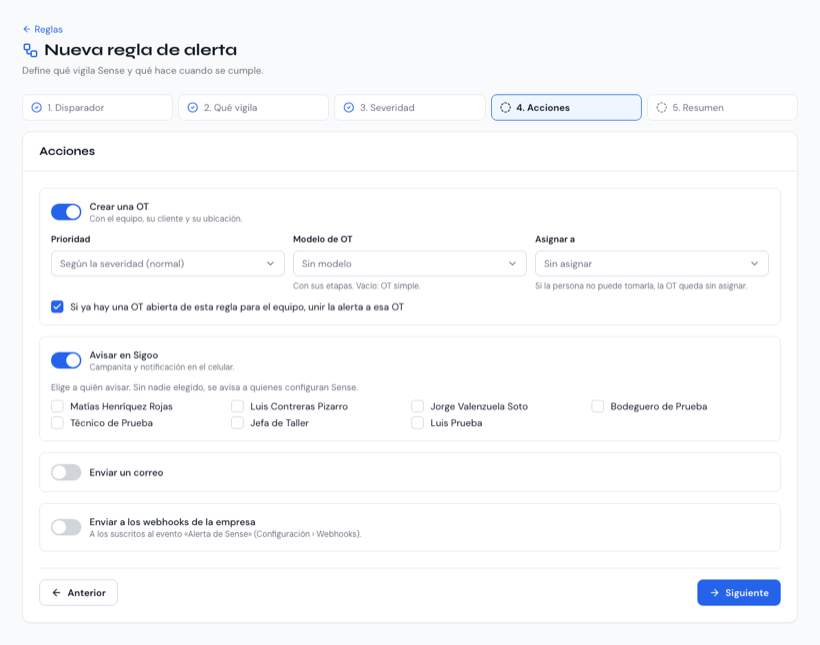Enable the Enviar un correo toggle
The image size is (820, 645).
[x=66, y=472]
